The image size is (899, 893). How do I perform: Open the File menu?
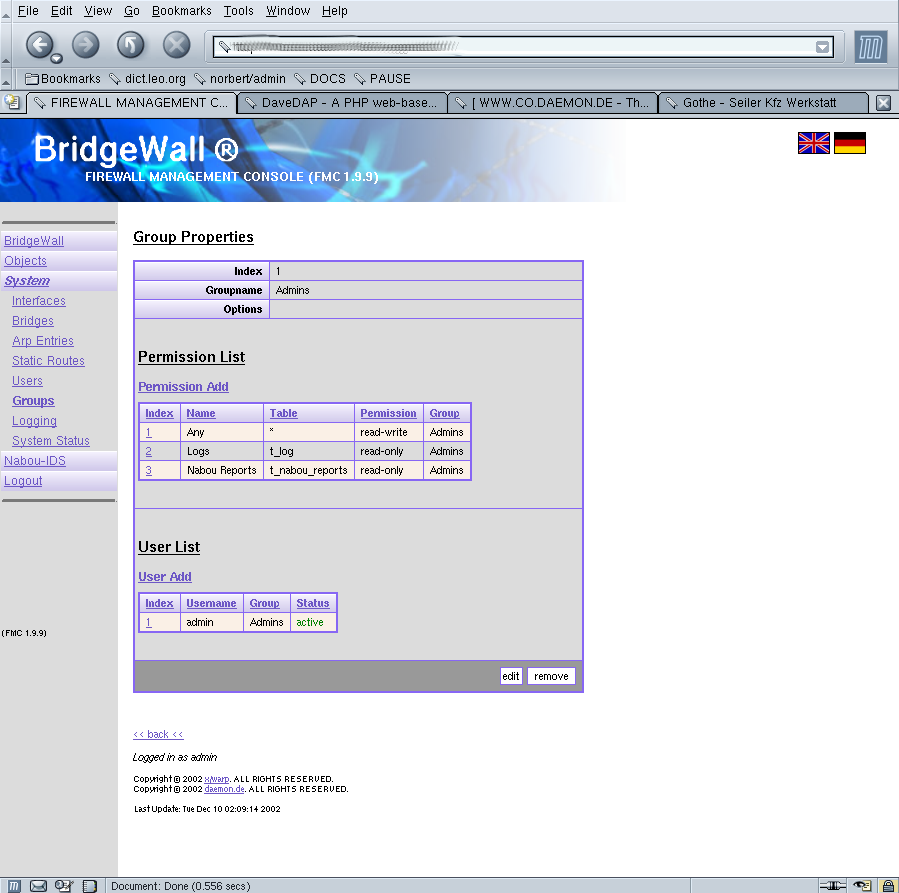[x=28, y=11]
